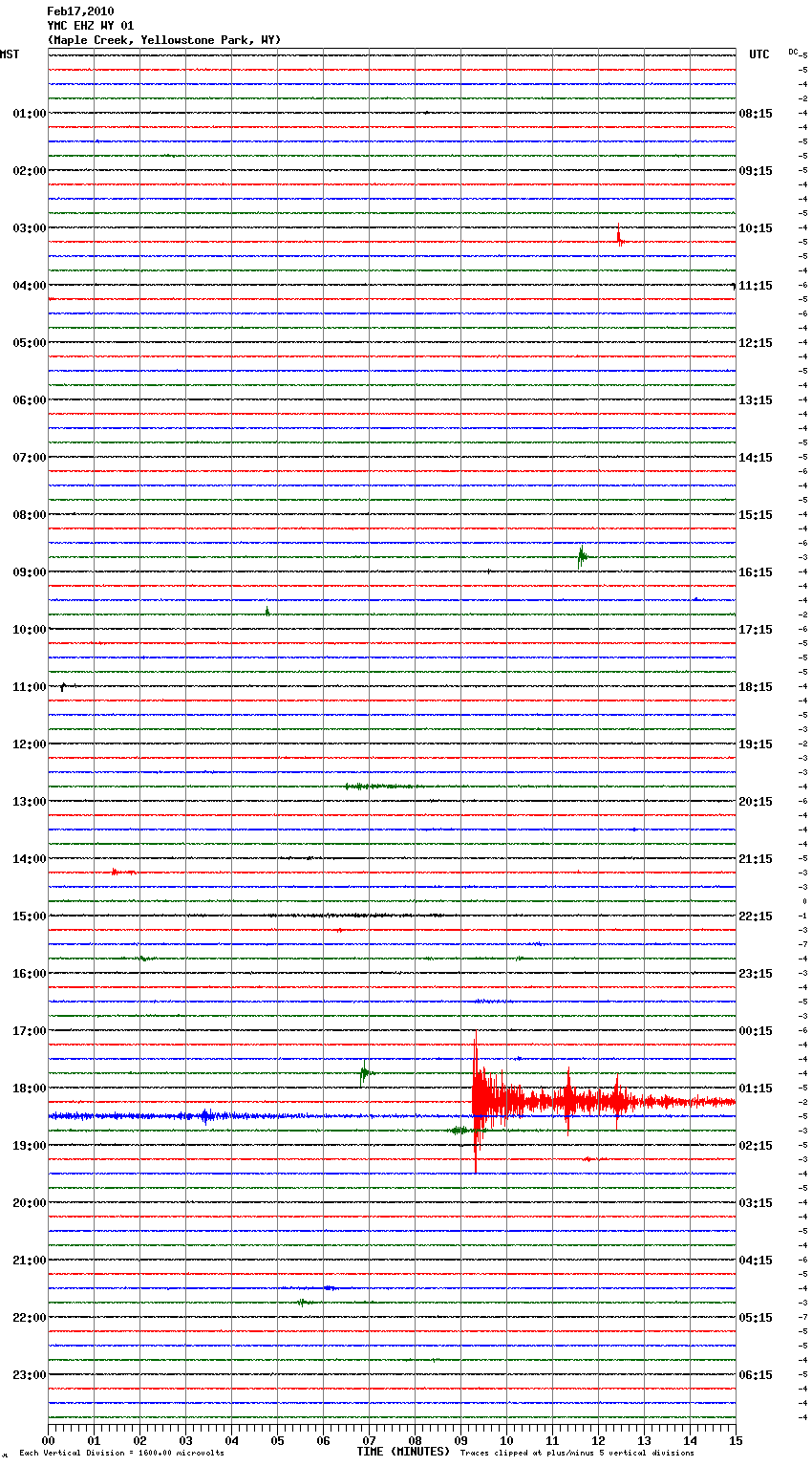Choose the 20:15 UTC time label
812x1466 pixels.
[756, 802]
